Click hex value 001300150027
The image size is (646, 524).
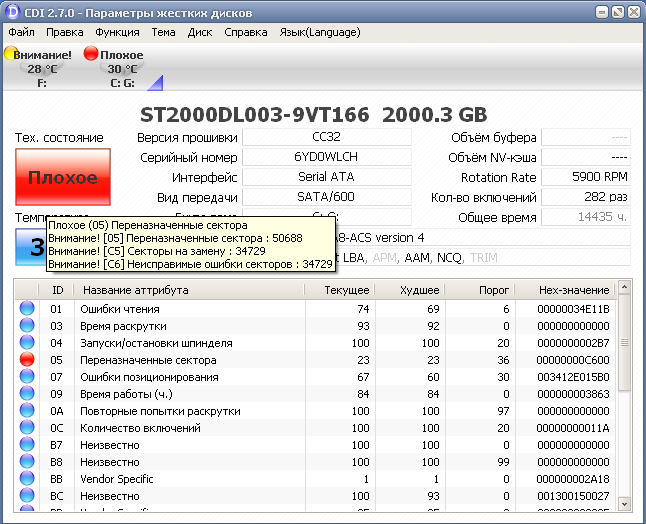pyautogui.click(x=573, y=496)
